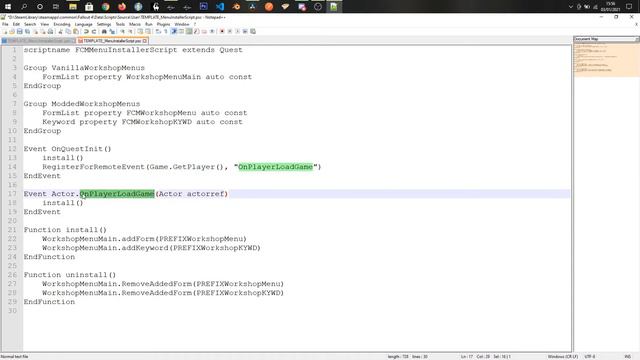Toggle the Word Wrap toolbar button
The height and width of the screenshot is (360, 640).
click(158, 31)
